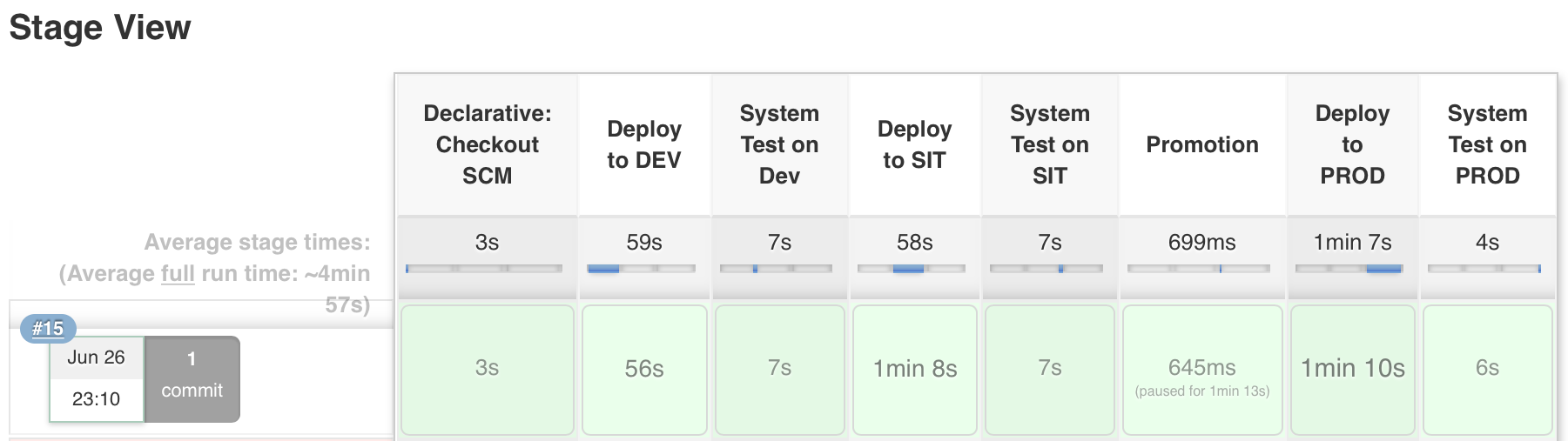The image size is (1568, 441).
Task: Open build #15 badge
Action: (x=48, y=329)
